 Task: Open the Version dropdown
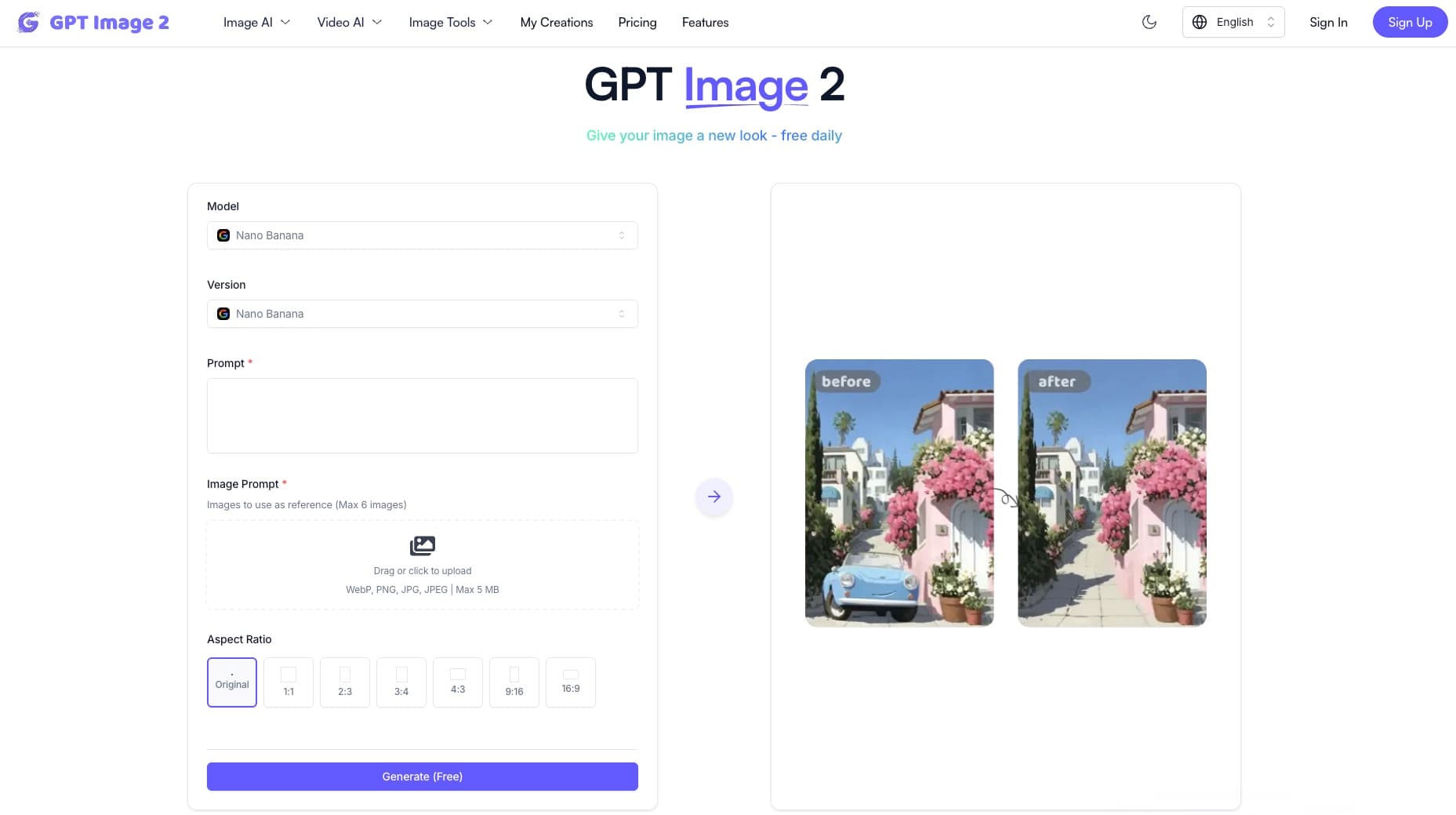point(423,314)
